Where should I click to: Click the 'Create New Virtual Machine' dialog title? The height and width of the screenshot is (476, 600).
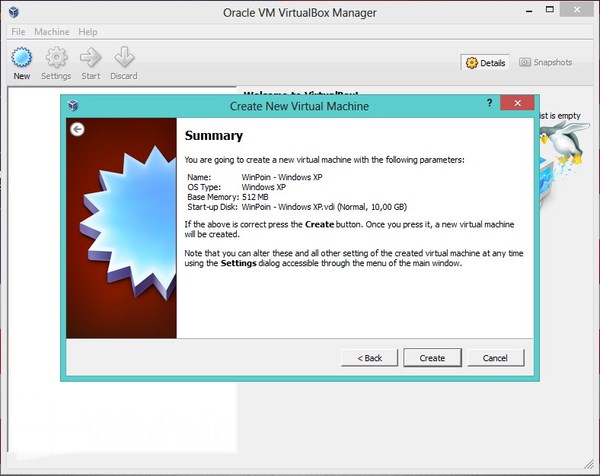(299, 106)
